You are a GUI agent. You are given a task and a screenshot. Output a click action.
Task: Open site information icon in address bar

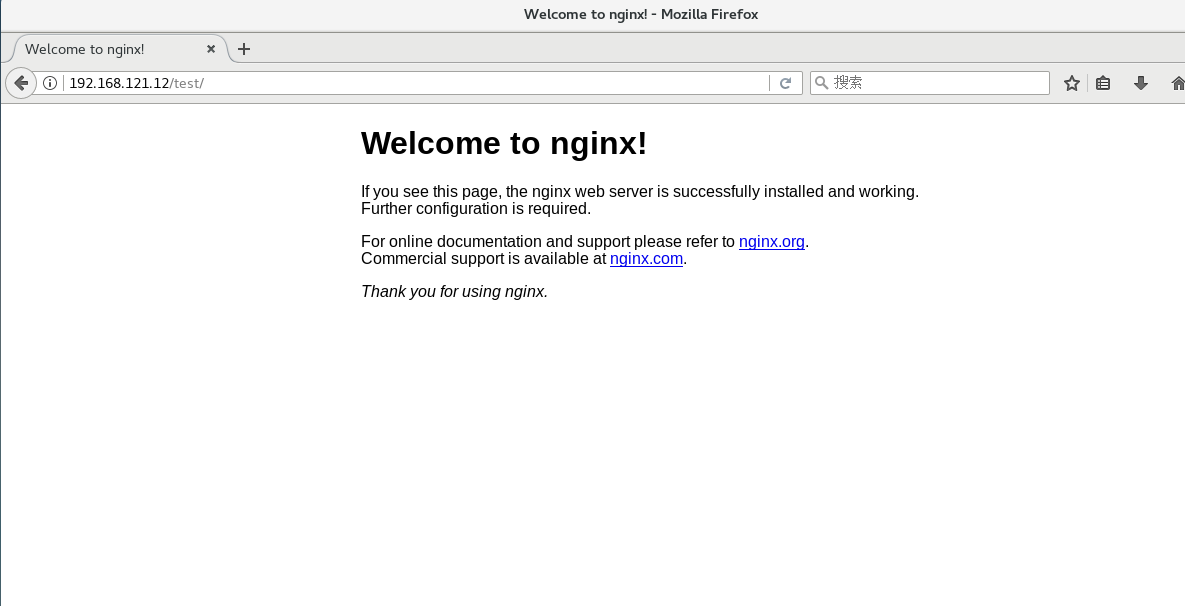pyautogui.click(x=50, y=83)
